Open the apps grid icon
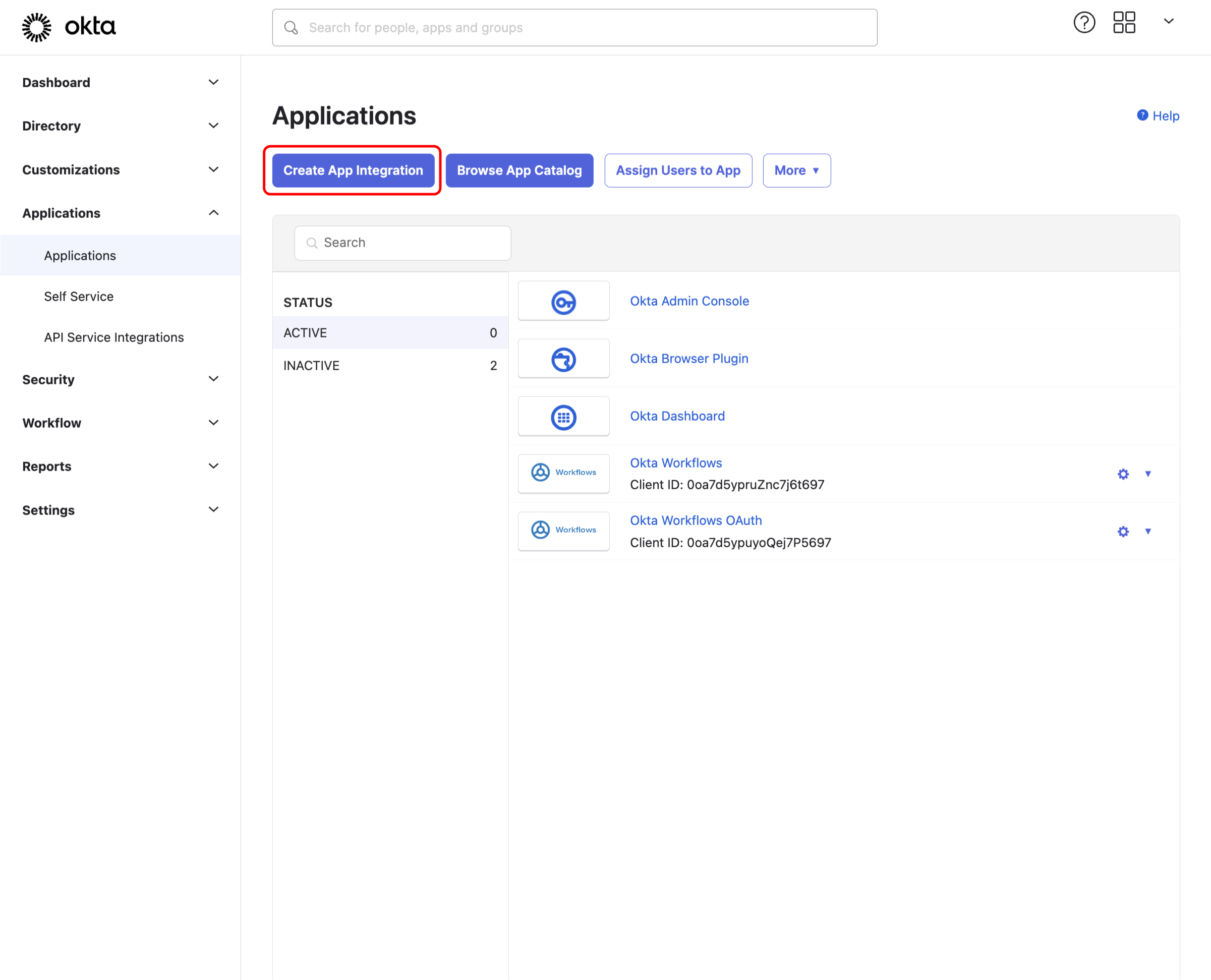This screenshot has width=1211, height=980. [1124, 23]
